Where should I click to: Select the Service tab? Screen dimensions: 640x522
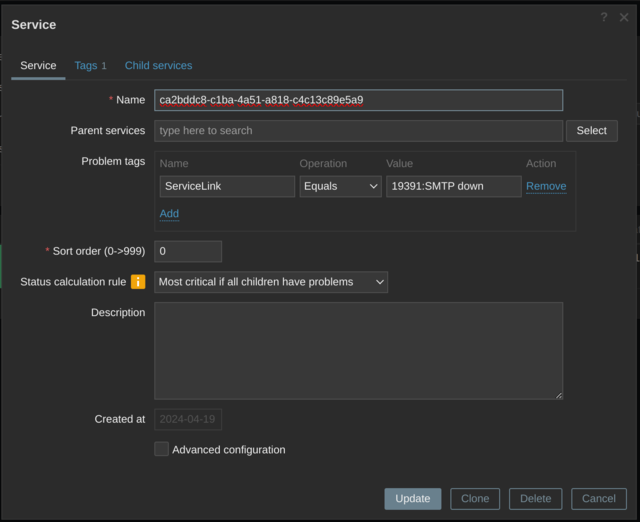pyautogui.click(x=38, y=66)
